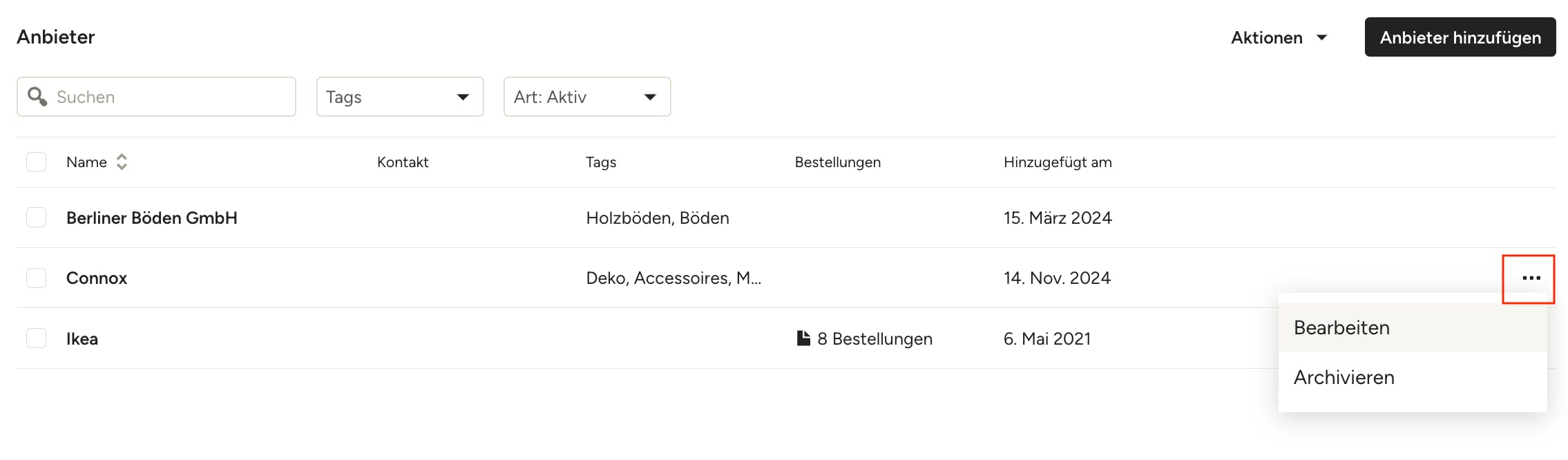Open the Berliner Böden GmbH supplier entry
The height and width of the screenshot is (460, 1568).
[152, 218]
